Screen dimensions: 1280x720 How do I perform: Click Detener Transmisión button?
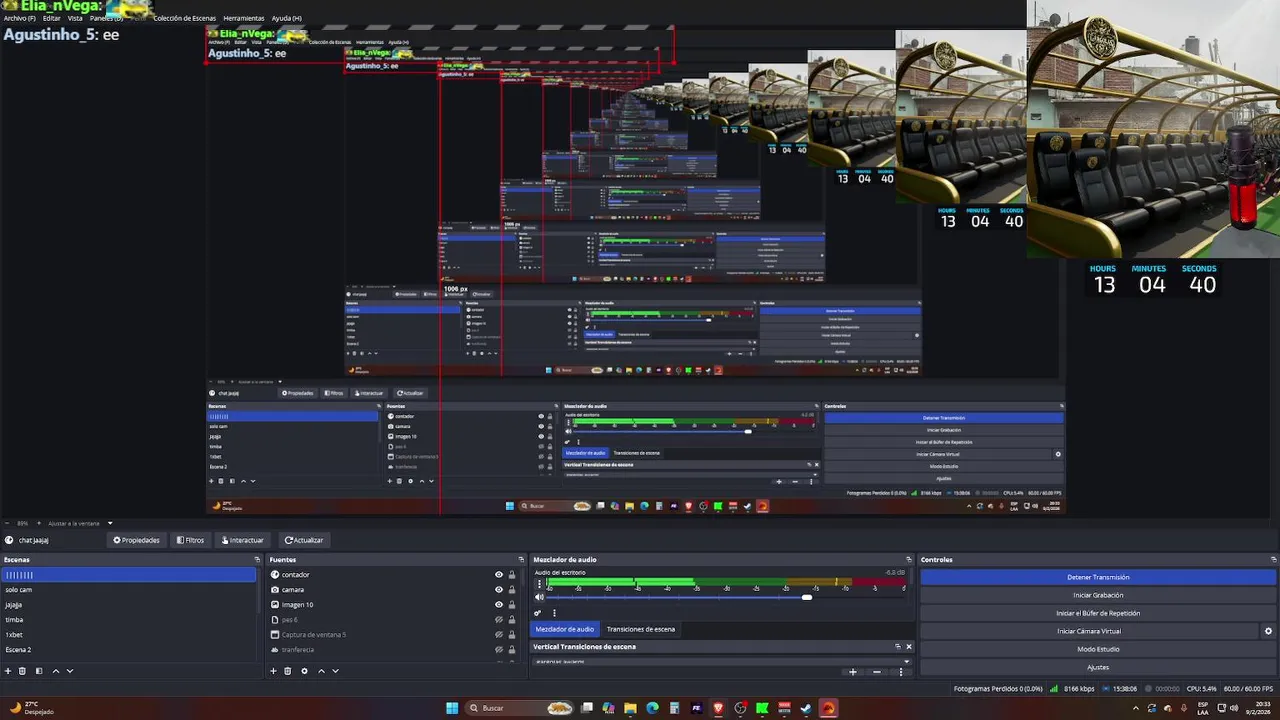point(1098,577)
